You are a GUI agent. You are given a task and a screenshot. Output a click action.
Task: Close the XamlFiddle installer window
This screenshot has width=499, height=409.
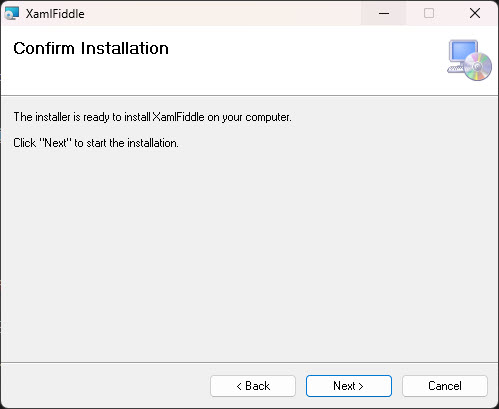pos(475,13)
